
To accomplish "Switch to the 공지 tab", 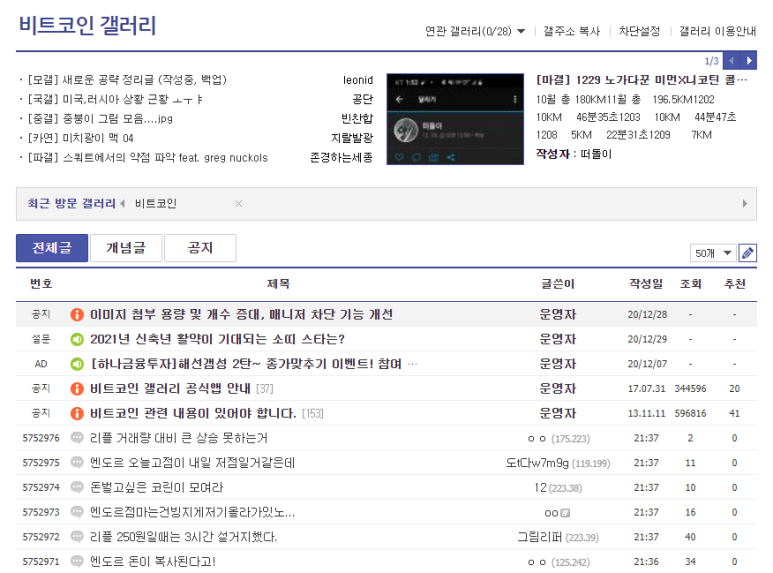I will [200, 248].
